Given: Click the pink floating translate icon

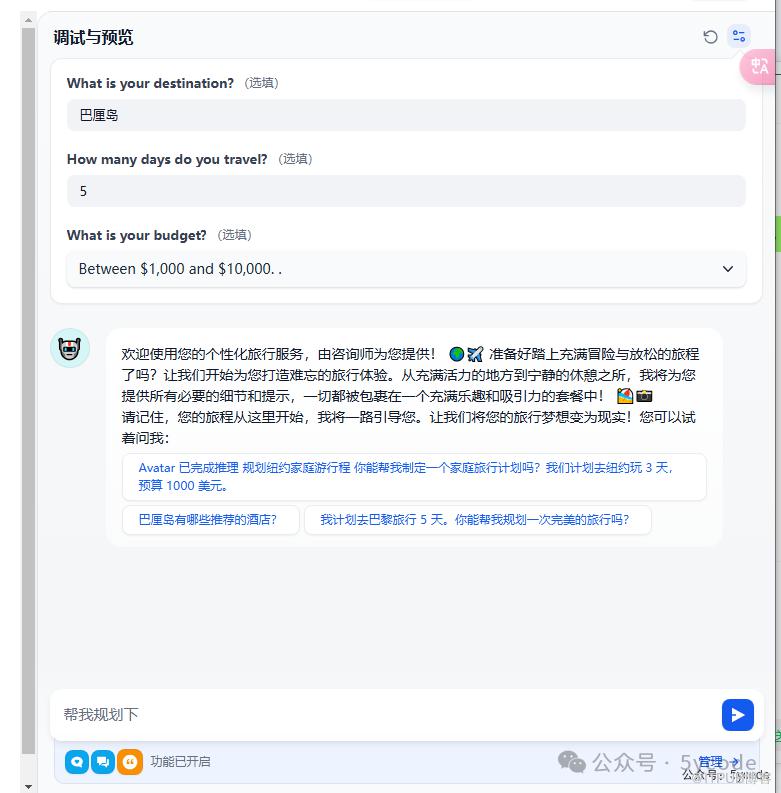Looking at the screenshot, I should click(x=759, y=66).
